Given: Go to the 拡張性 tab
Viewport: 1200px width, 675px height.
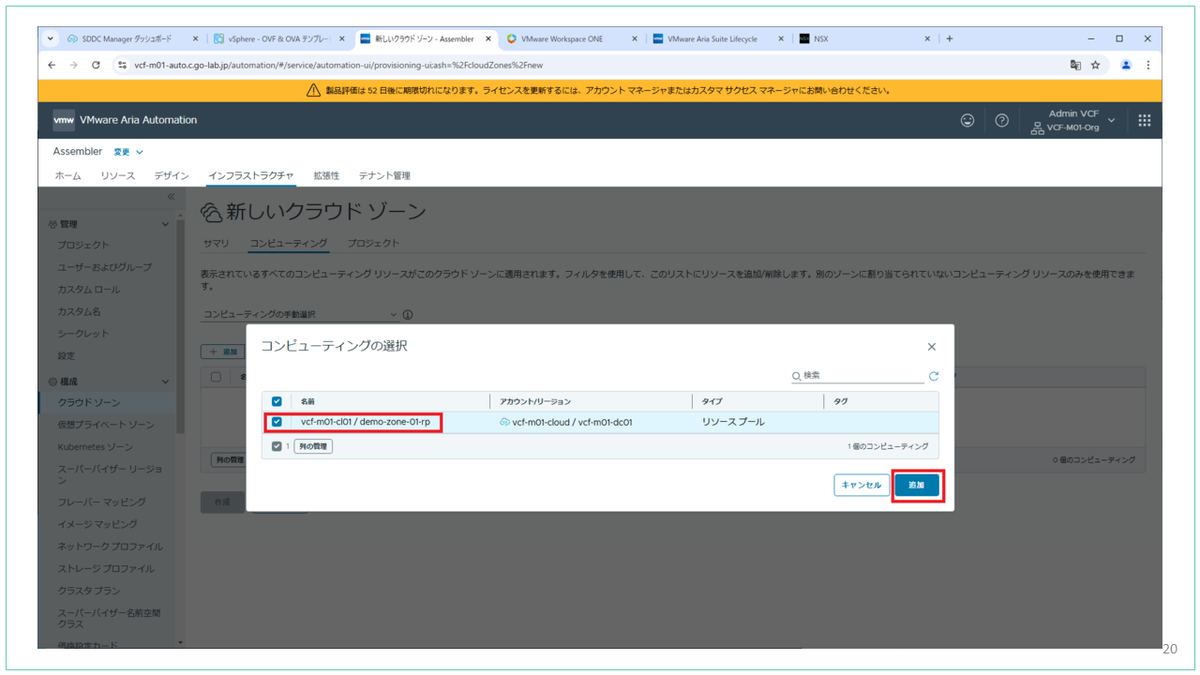Looking at the screenshot, I should click(326, 176).
